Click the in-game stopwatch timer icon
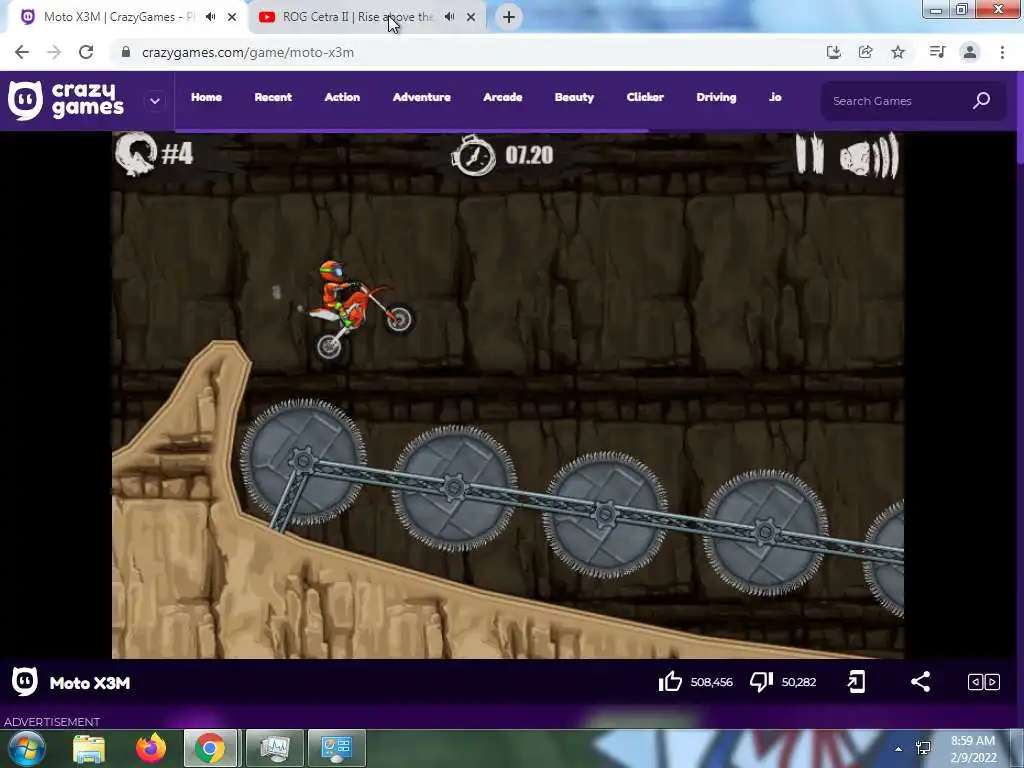This screenshot has height=768, width=1024. tap(473, 155)
